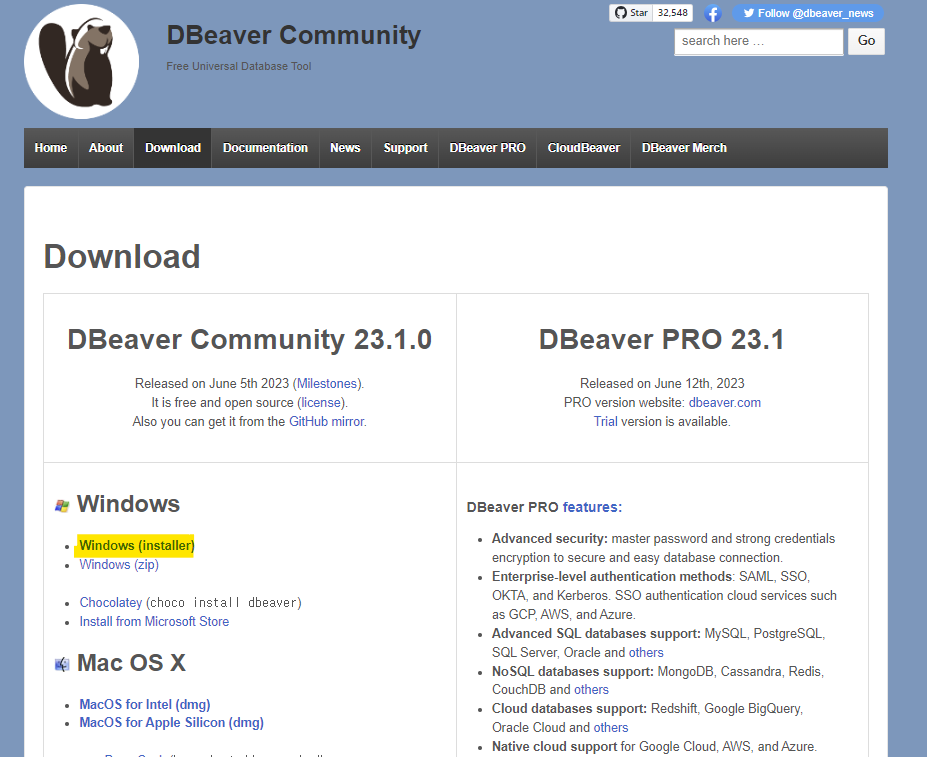Open the license link
This screenshot has width=927, height=757.
[321, 403]
